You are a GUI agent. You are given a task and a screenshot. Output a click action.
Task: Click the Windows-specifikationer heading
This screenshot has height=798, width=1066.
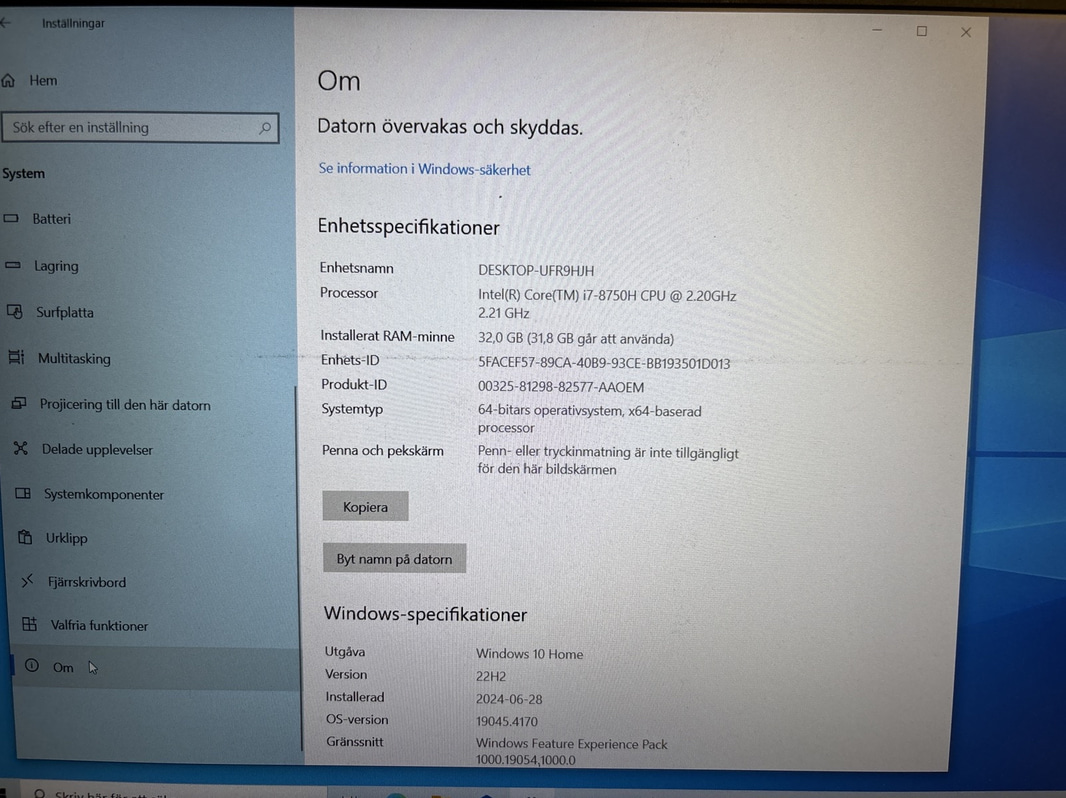(x=425, y=614)
